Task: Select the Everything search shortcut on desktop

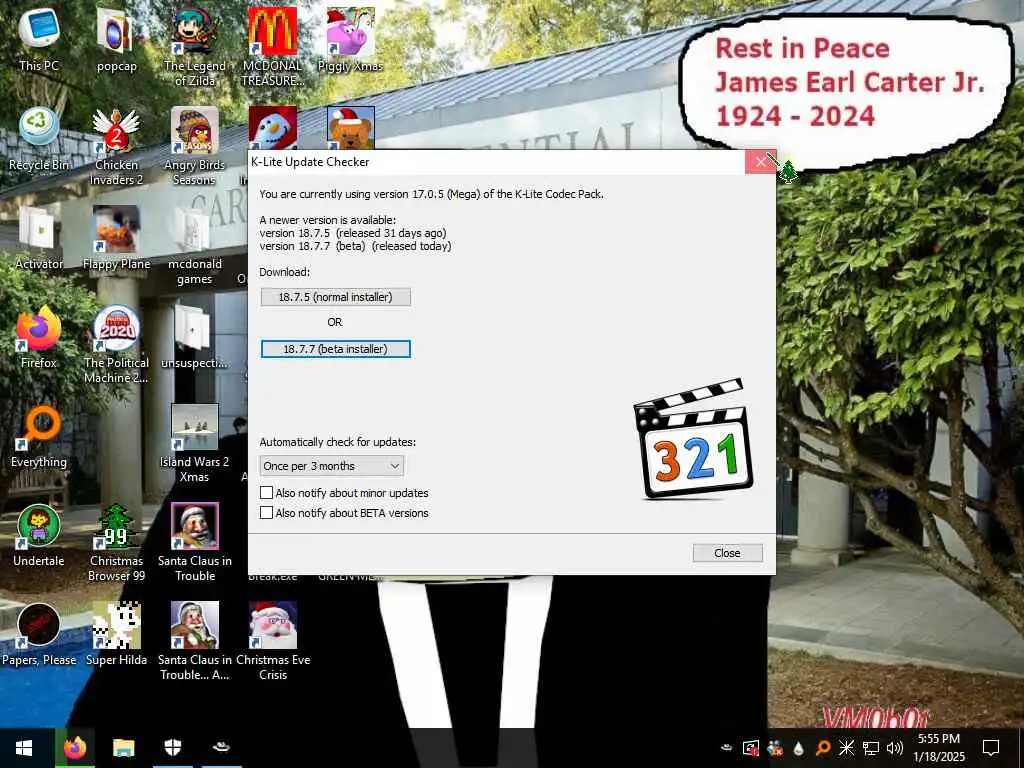Action: pos(39,436)
